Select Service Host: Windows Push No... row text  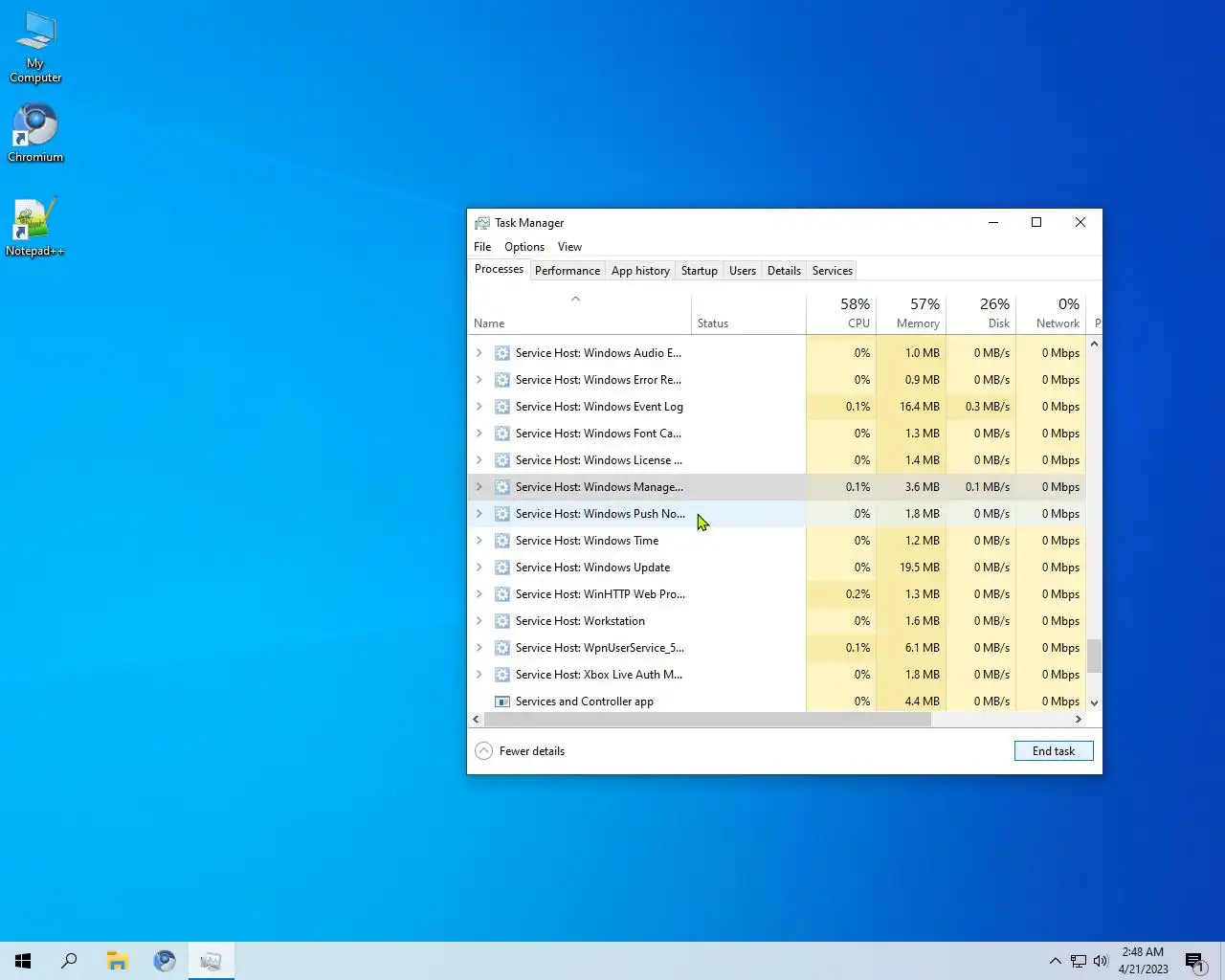[x=600, y=514]
